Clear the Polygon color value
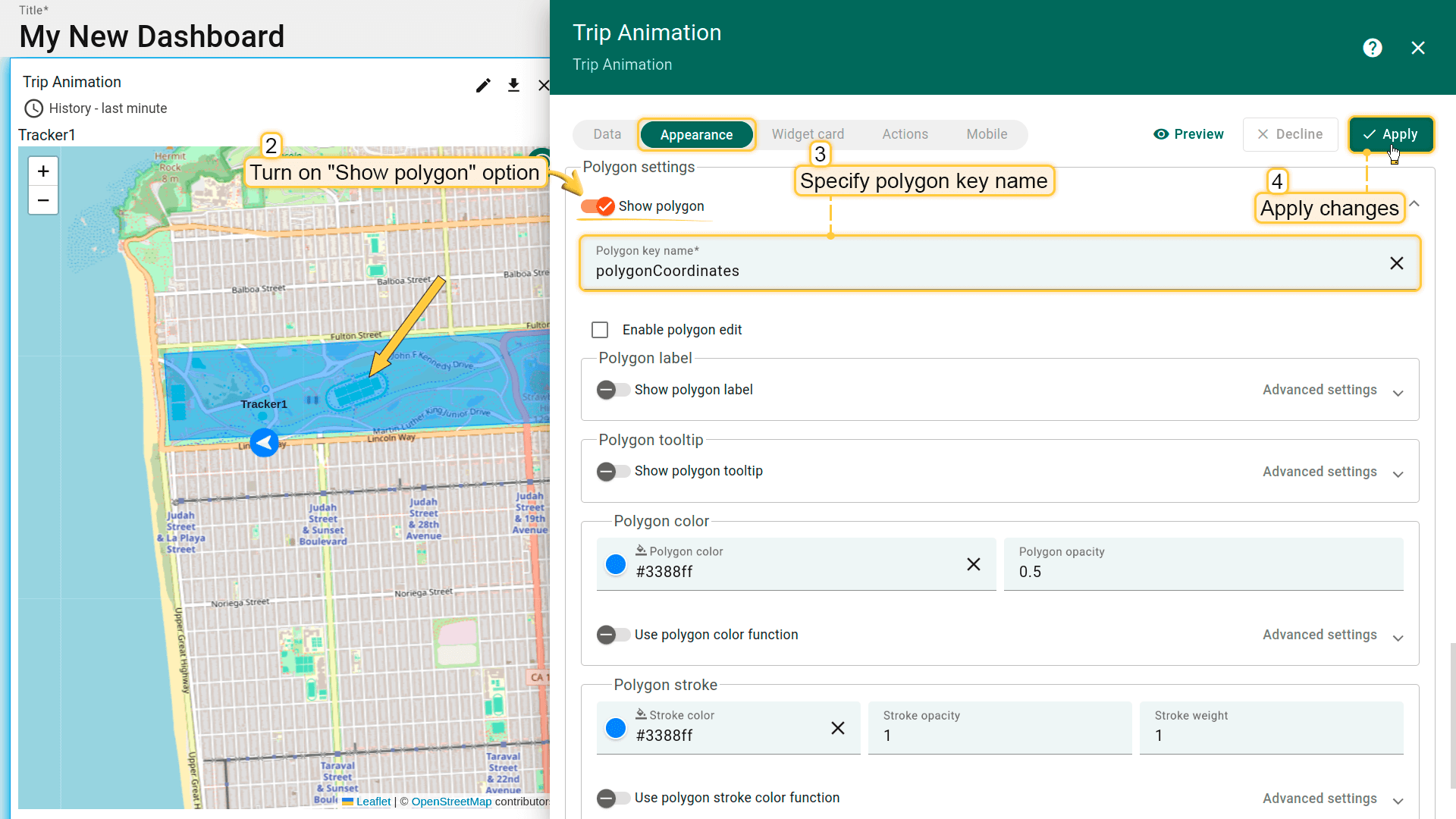This screenshot has width=1456, height=819. 974,564
